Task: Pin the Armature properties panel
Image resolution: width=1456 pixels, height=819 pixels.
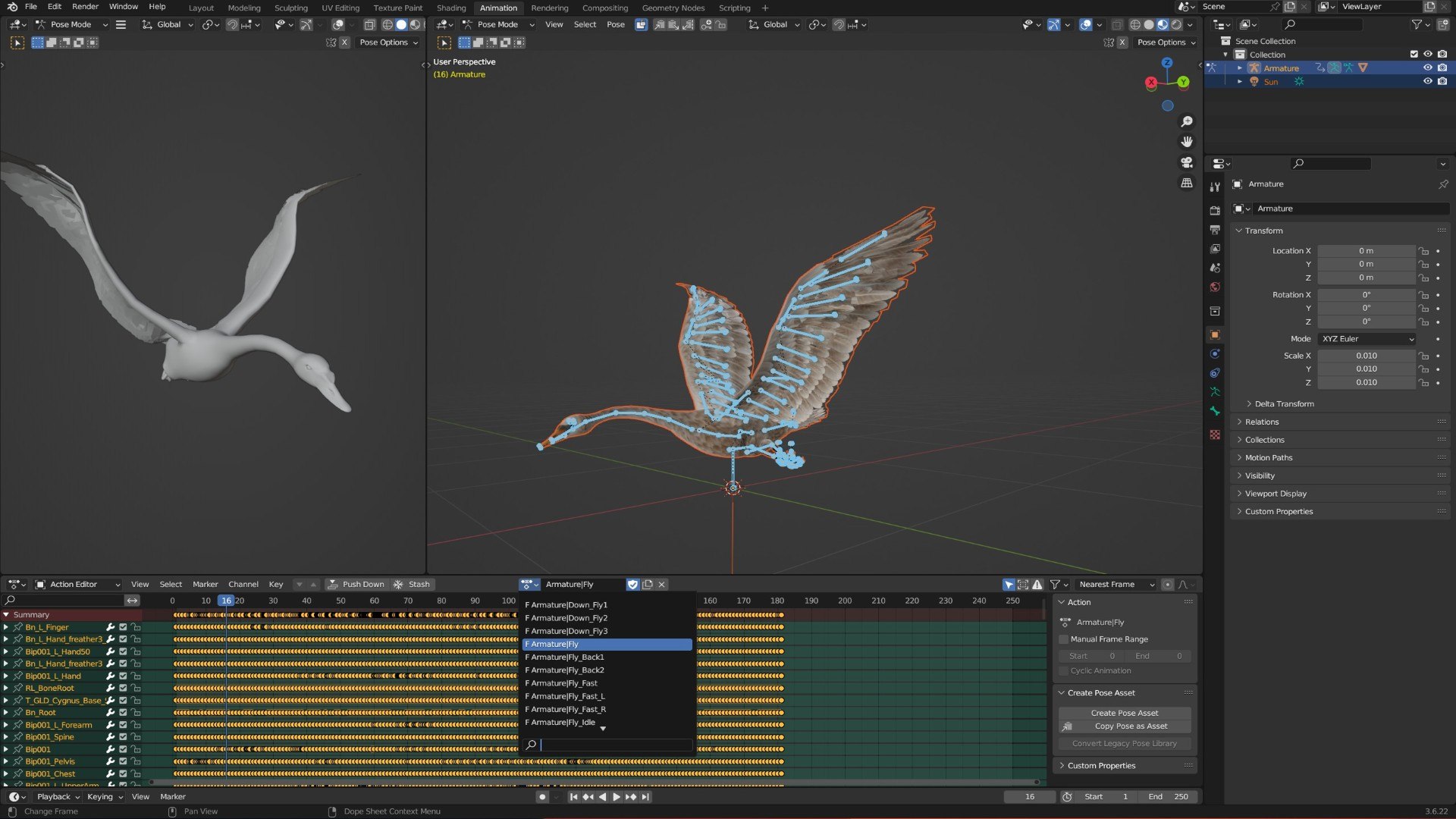Action: (x=1443, y=184)
